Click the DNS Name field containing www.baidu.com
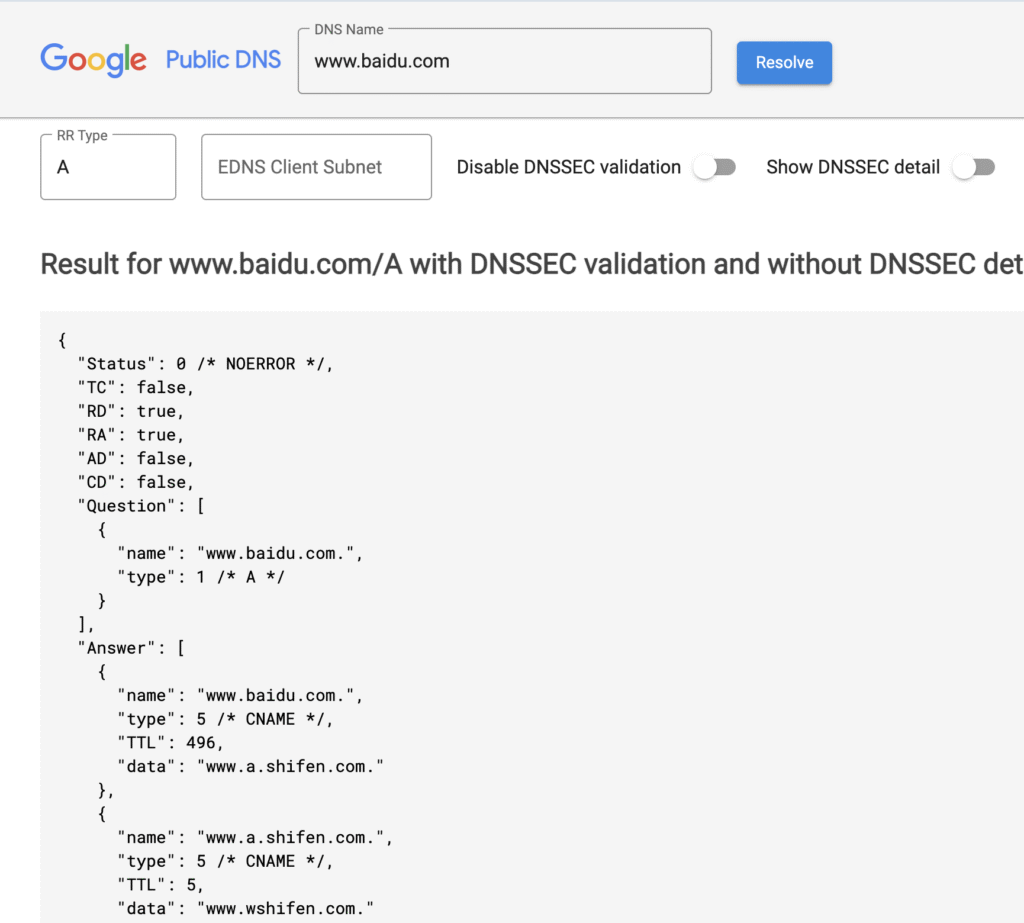The height and width of the screenshot is (923, 1024). coord(504,61)
